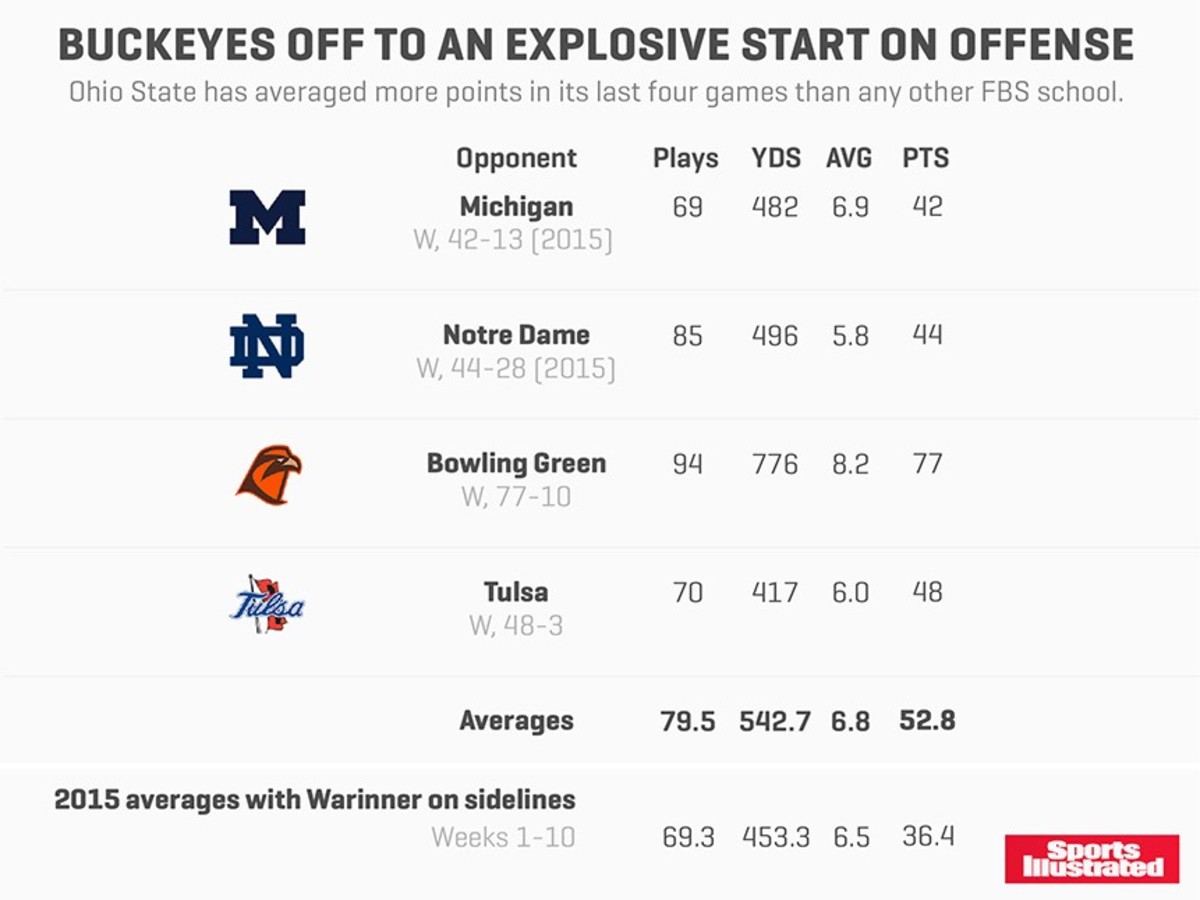The image size is (1200, 900).
Task: Click the 542.7 average yards value
Action: [775, 720]
